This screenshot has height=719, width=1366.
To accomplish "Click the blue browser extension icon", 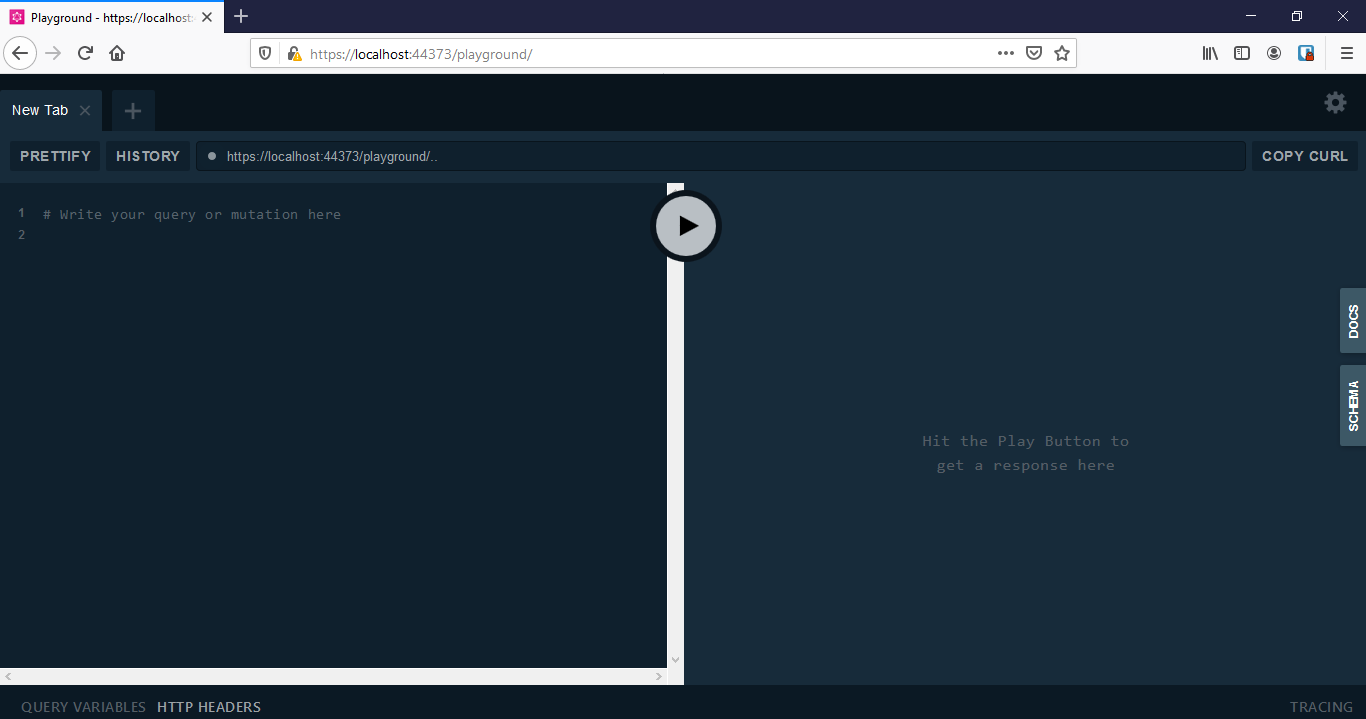I will (1306, 53).
